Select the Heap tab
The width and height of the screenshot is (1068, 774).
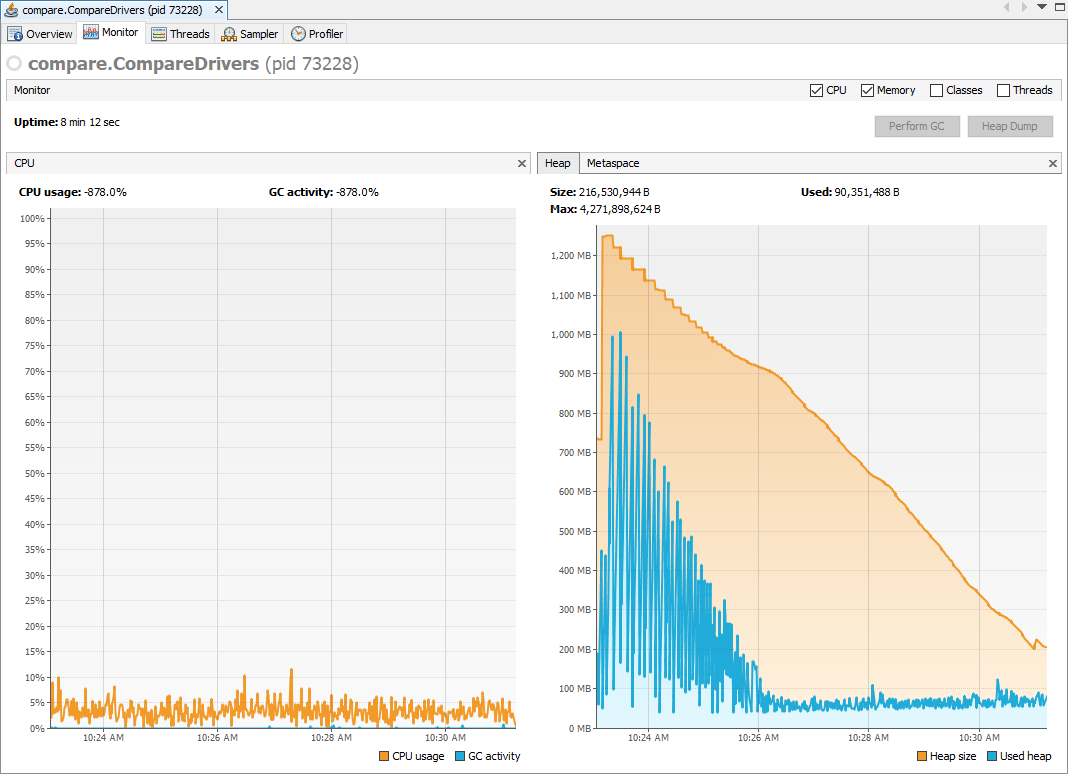[558, 163]
